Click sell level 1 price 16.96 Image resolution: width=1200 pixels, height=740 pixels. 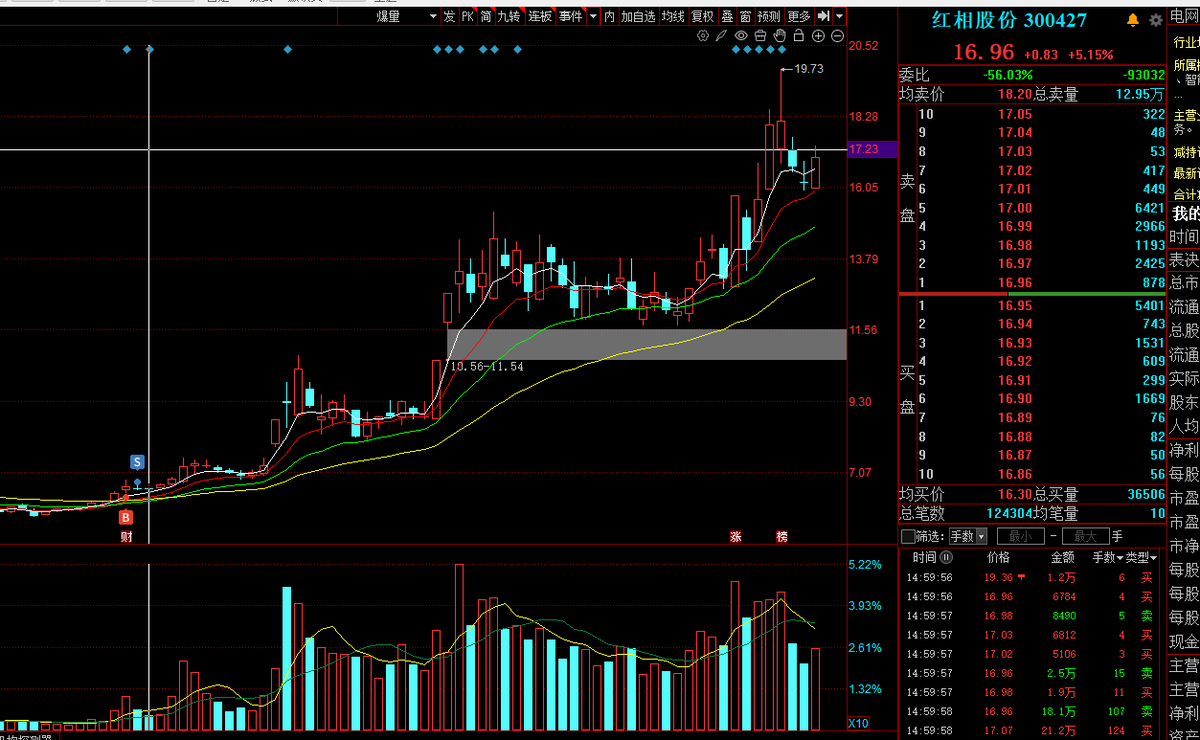coord(1015,282)
